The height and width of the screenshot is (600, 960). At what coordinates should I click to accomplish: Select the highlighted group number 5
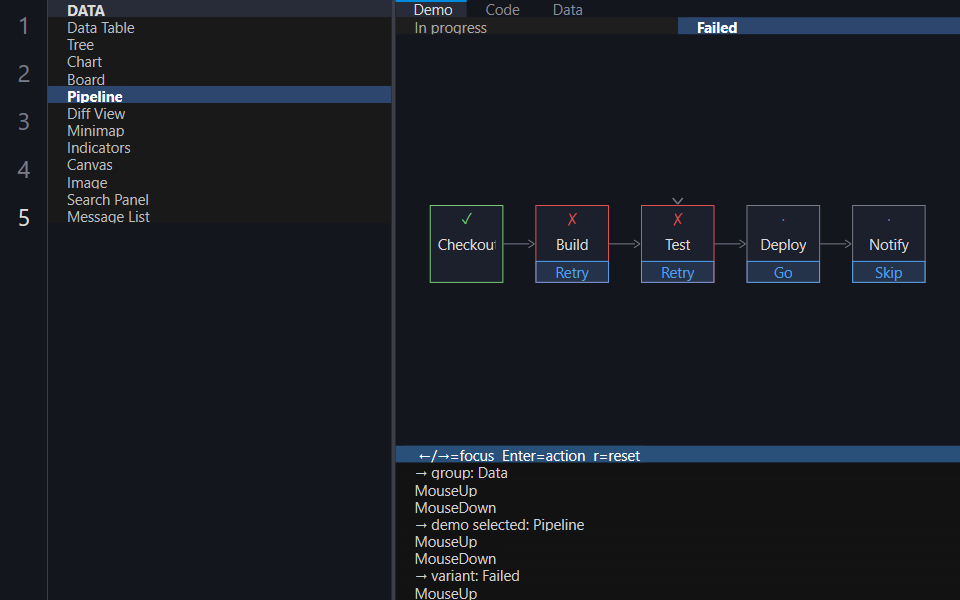tap(24, 217)
